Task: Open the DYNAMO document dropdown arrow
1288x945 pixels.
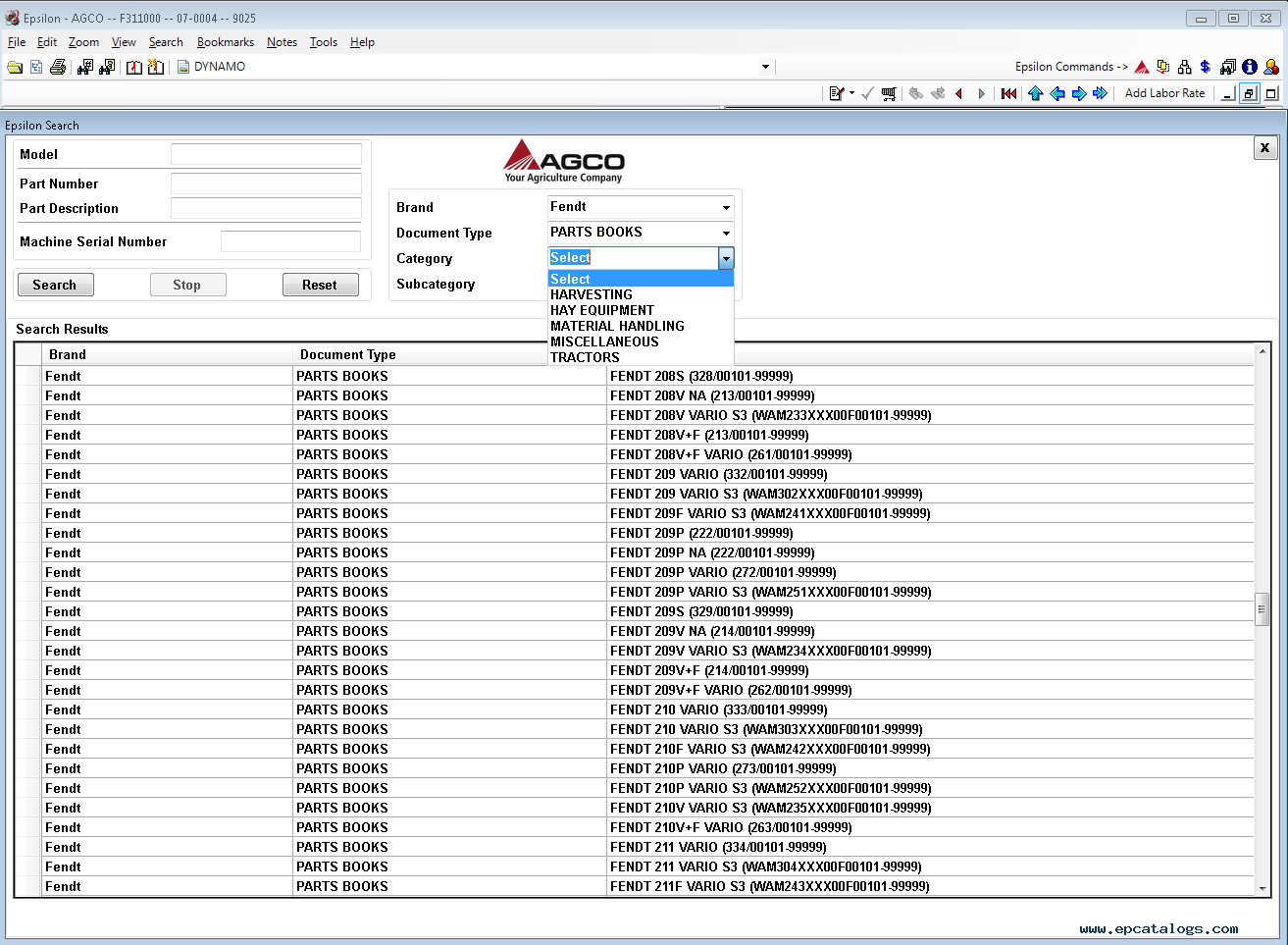Action: click(x=765, y=67)
